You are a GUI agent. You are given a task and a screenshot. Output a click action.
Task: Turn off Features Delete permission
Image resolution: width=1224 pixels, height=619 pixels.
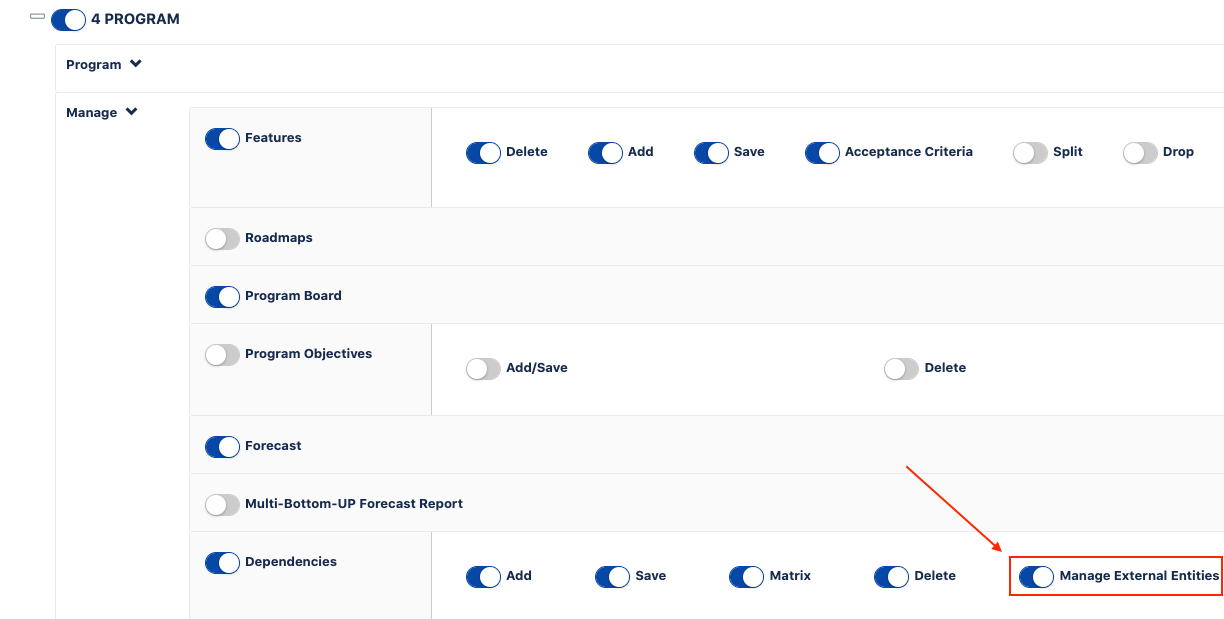tap(483, 152)
